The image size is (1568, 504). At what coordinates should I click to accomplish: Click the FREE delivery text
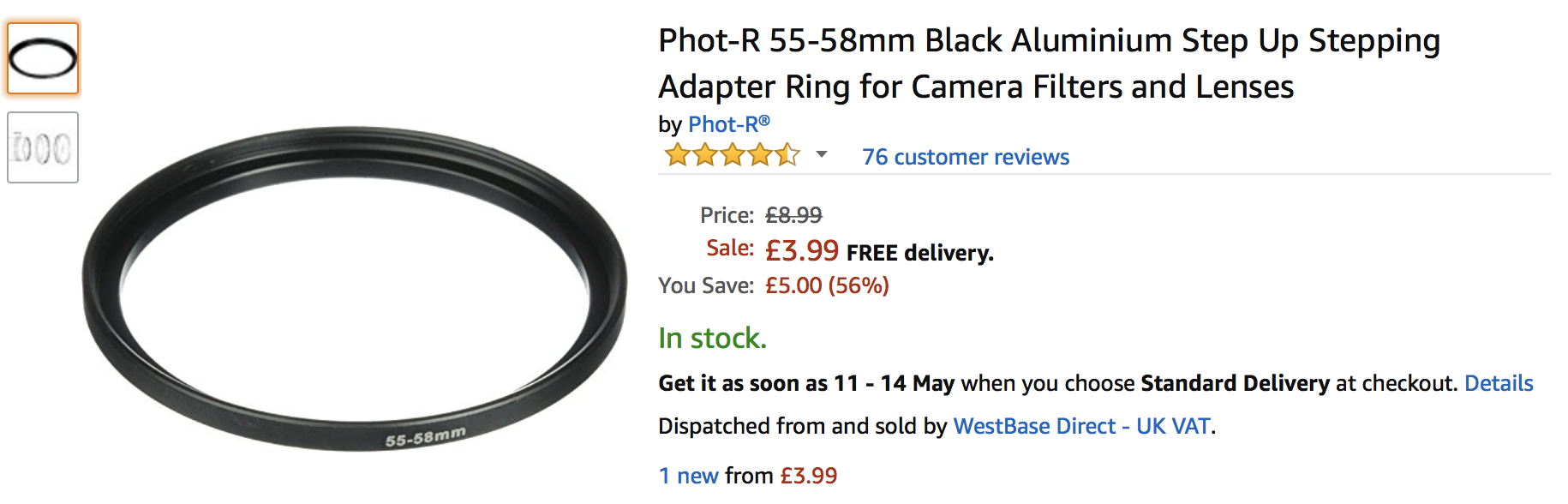pos(919,253)
